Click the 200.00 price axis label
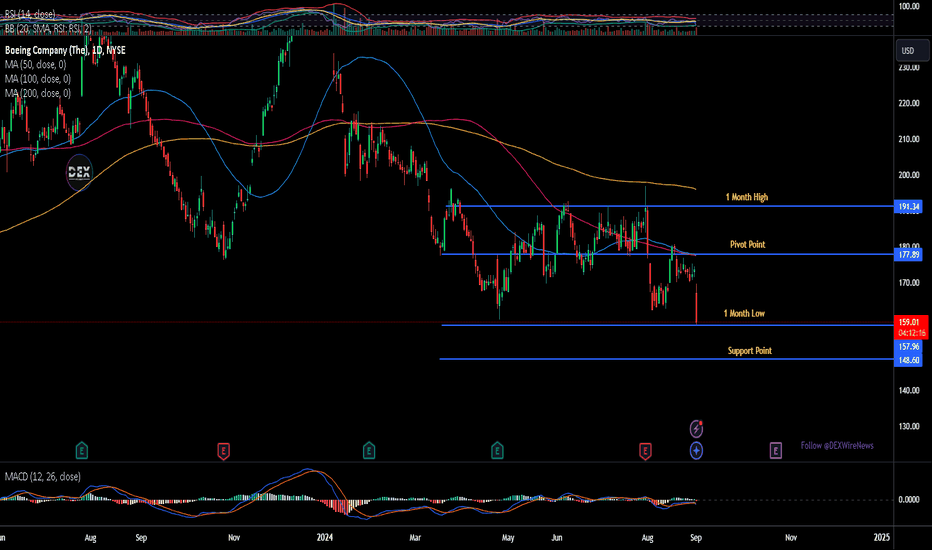 point(909,175)
